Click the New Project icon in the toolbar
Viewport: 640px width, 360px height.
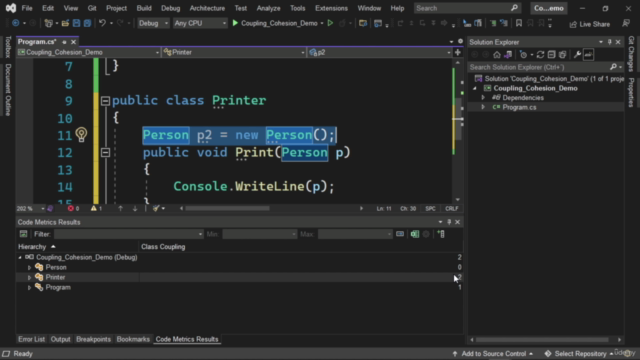pyautogui.click(x=49, y=23)
